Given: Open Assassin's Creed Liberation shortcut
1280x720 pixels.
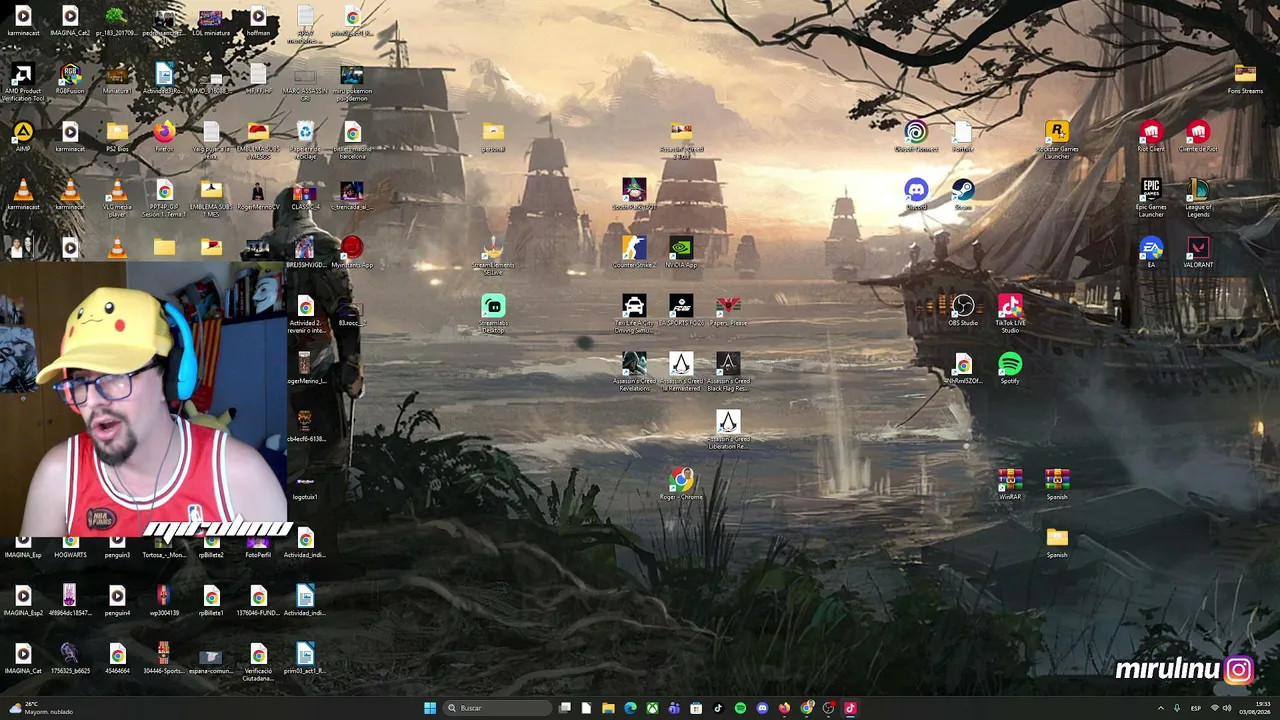Looking at the screenshot, I should click(728, 430).
